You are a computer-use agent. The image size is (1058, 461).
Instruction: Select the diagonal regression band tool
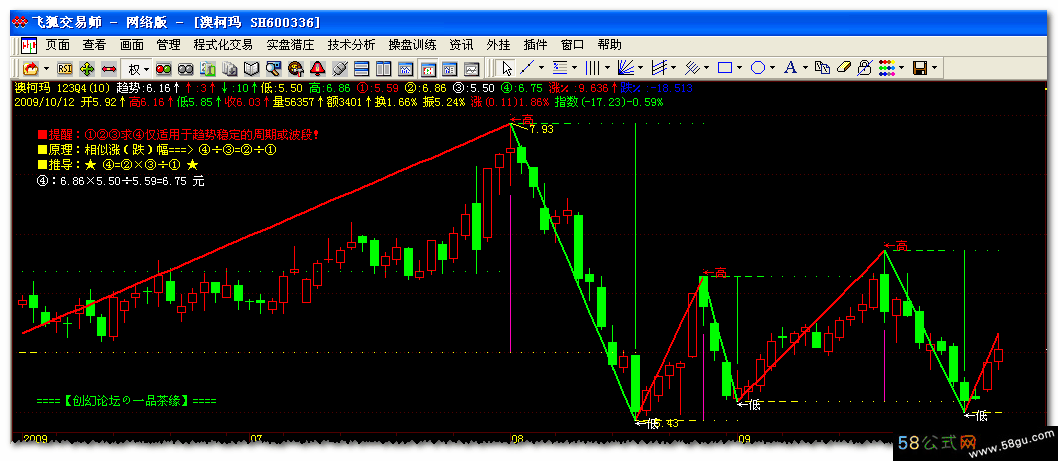tap(692, 68)
